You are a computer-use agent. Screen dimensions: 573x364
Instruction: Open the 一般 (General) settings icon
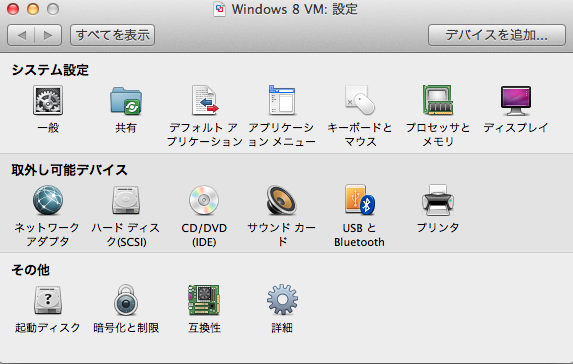pyautogui.click(x=48, y=100)
